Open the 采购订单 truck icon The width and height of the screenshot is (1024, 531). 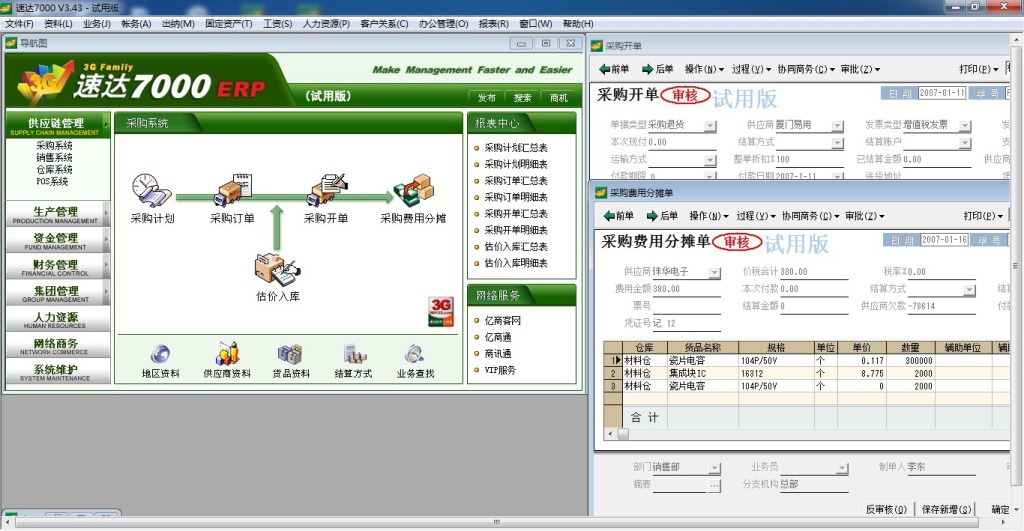(x=232, y=190)
